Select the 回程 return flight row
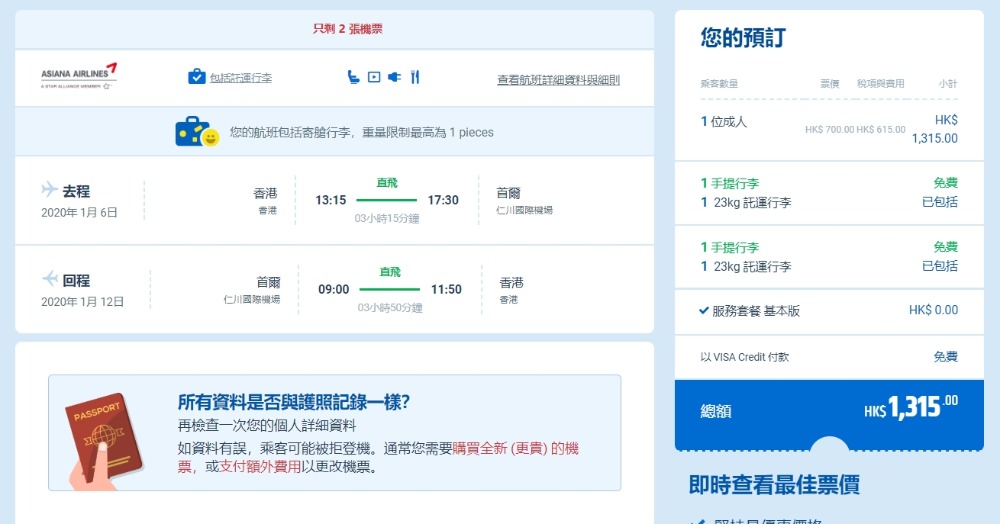The image size is (1000, 524). click(x=334, y=289)
